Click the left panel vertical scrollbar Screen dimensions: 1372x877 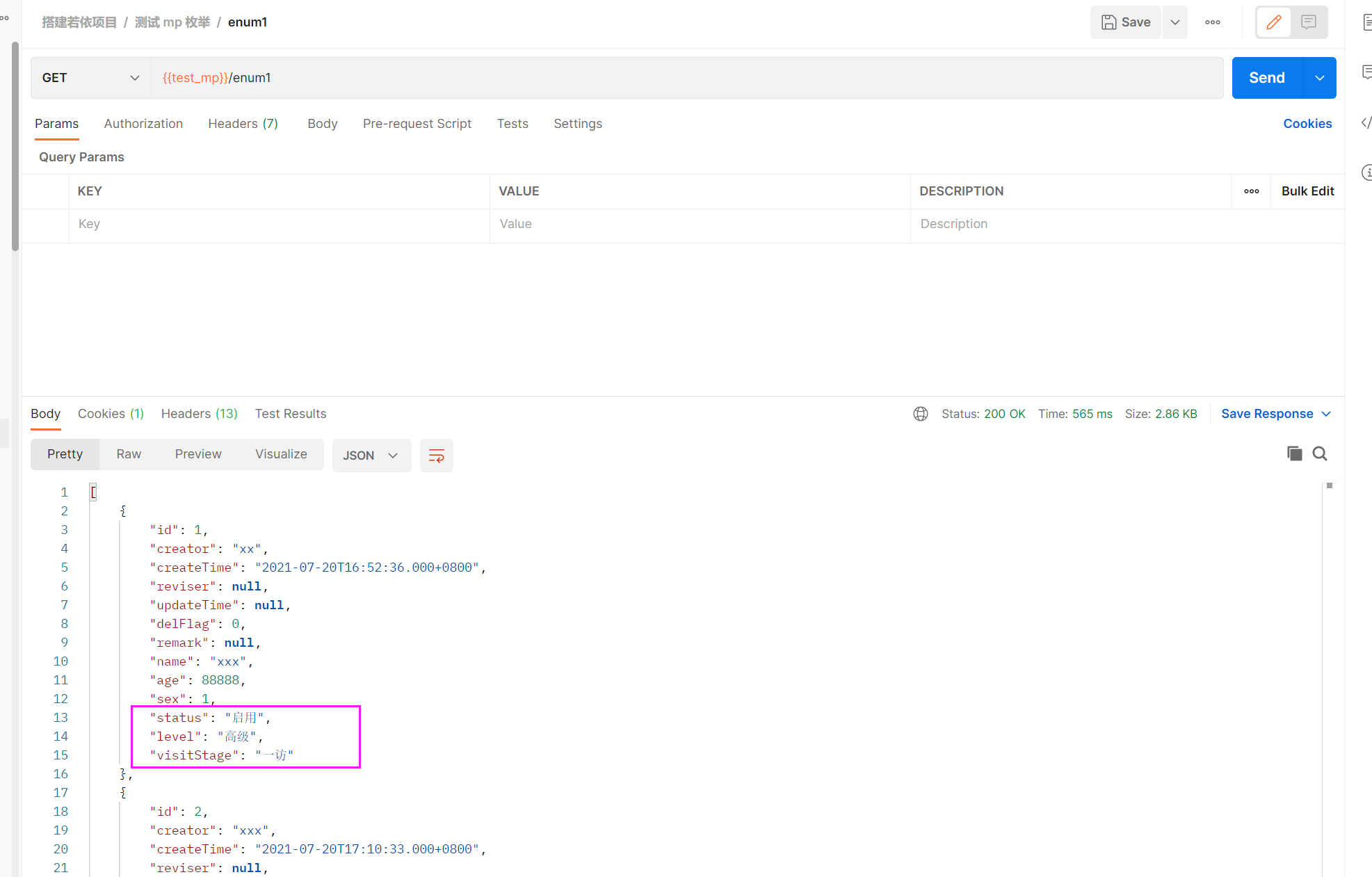pyautogui.click(x=15, y=146)
